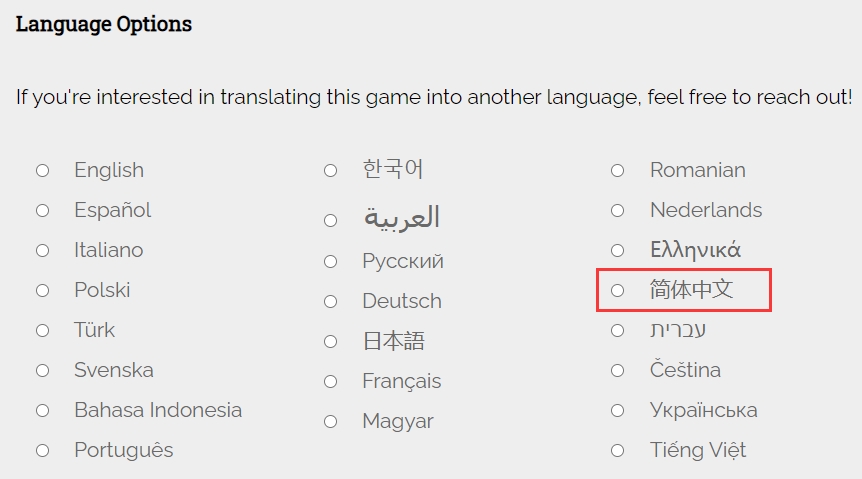Pick the Deutsch radio button

(x=331, y=302)
